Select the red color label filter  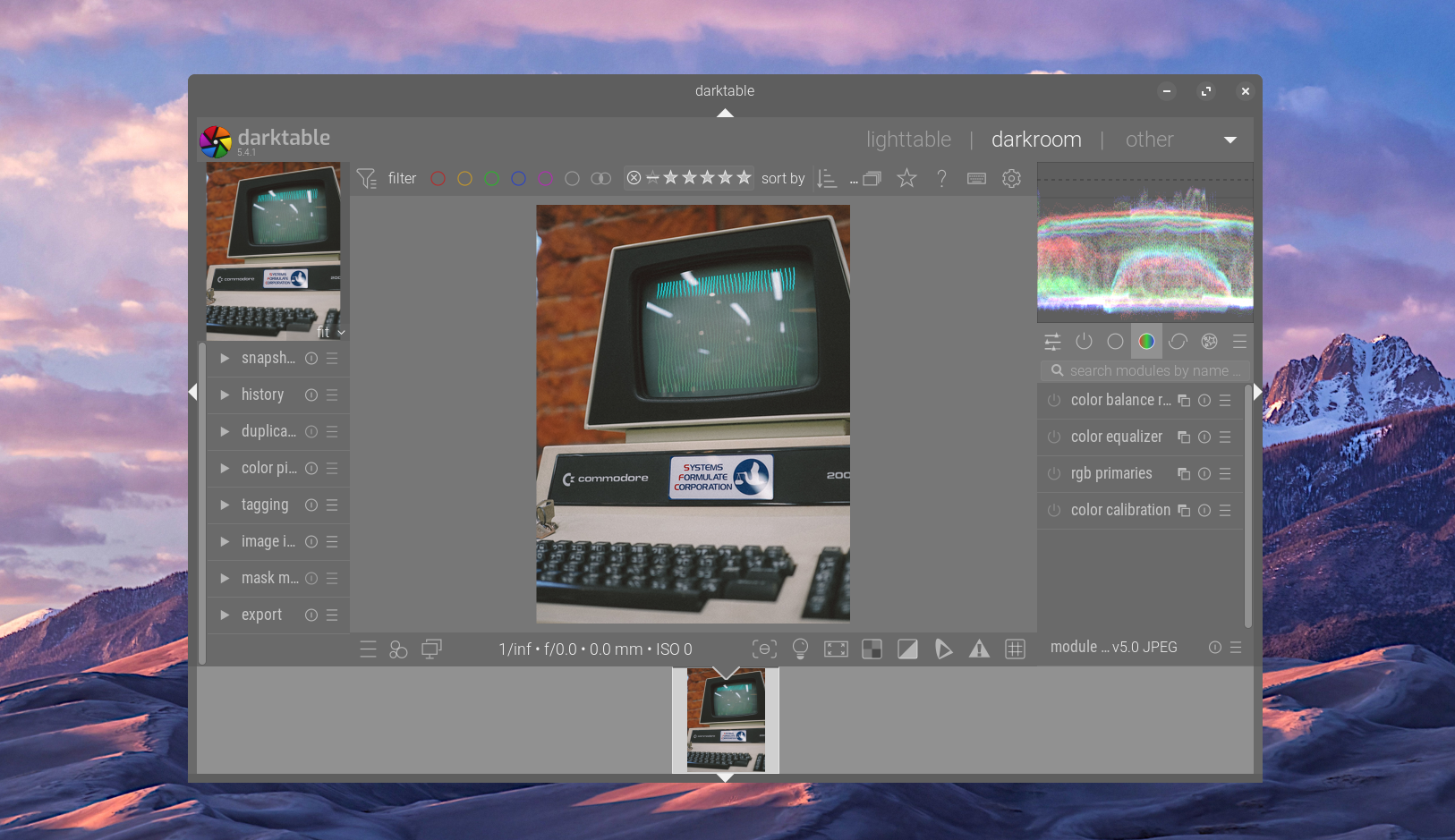point(438,179)
